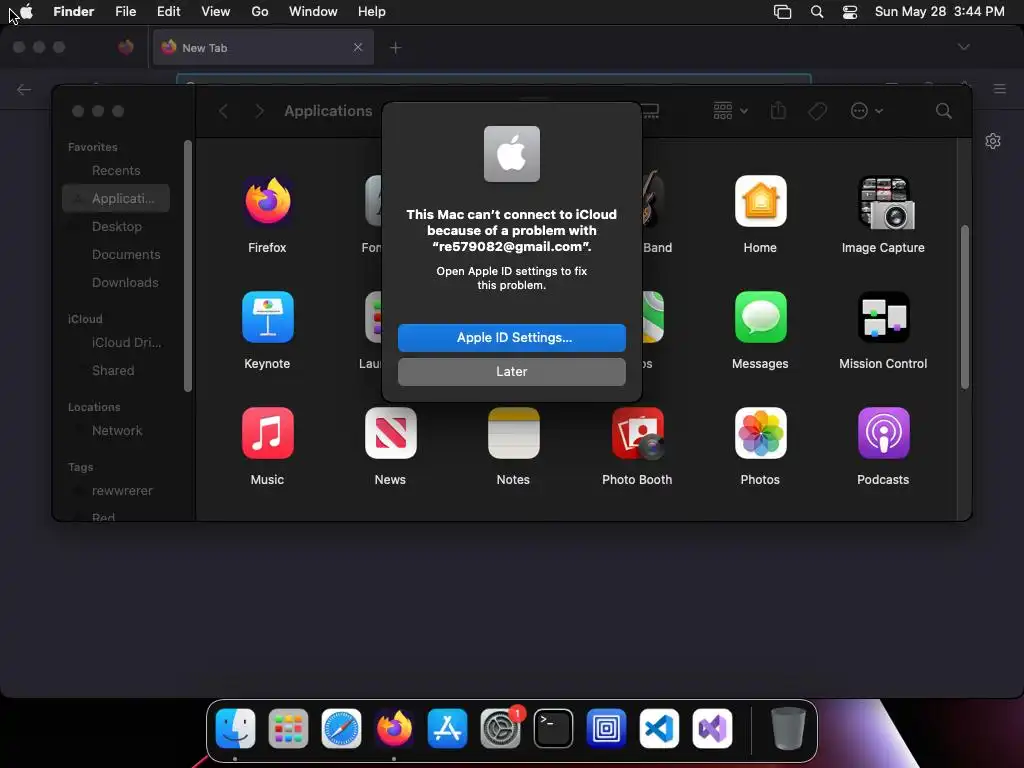The width and height of the screenshot is (1024, 768).
Task: Select Recents in Finder sidebar
Action: click(116, 170)
